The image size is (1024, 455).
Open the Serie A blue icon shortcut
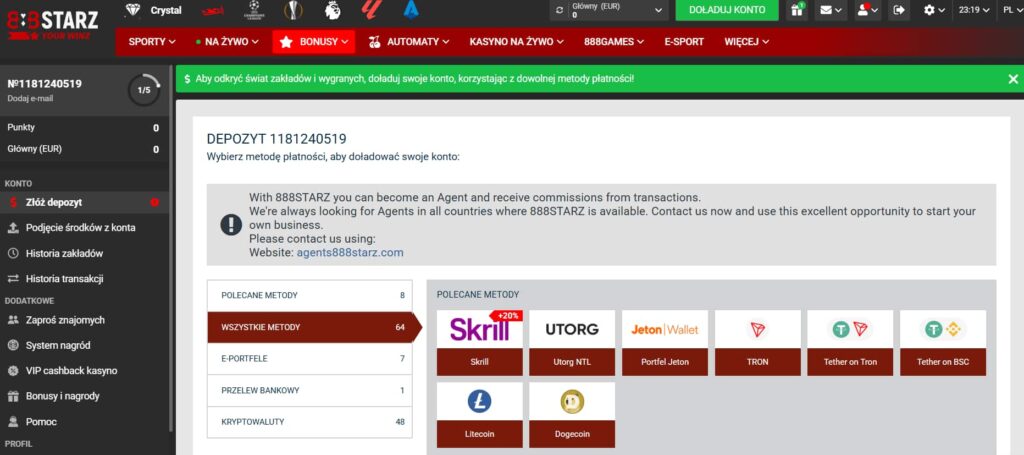coord(411,9)
